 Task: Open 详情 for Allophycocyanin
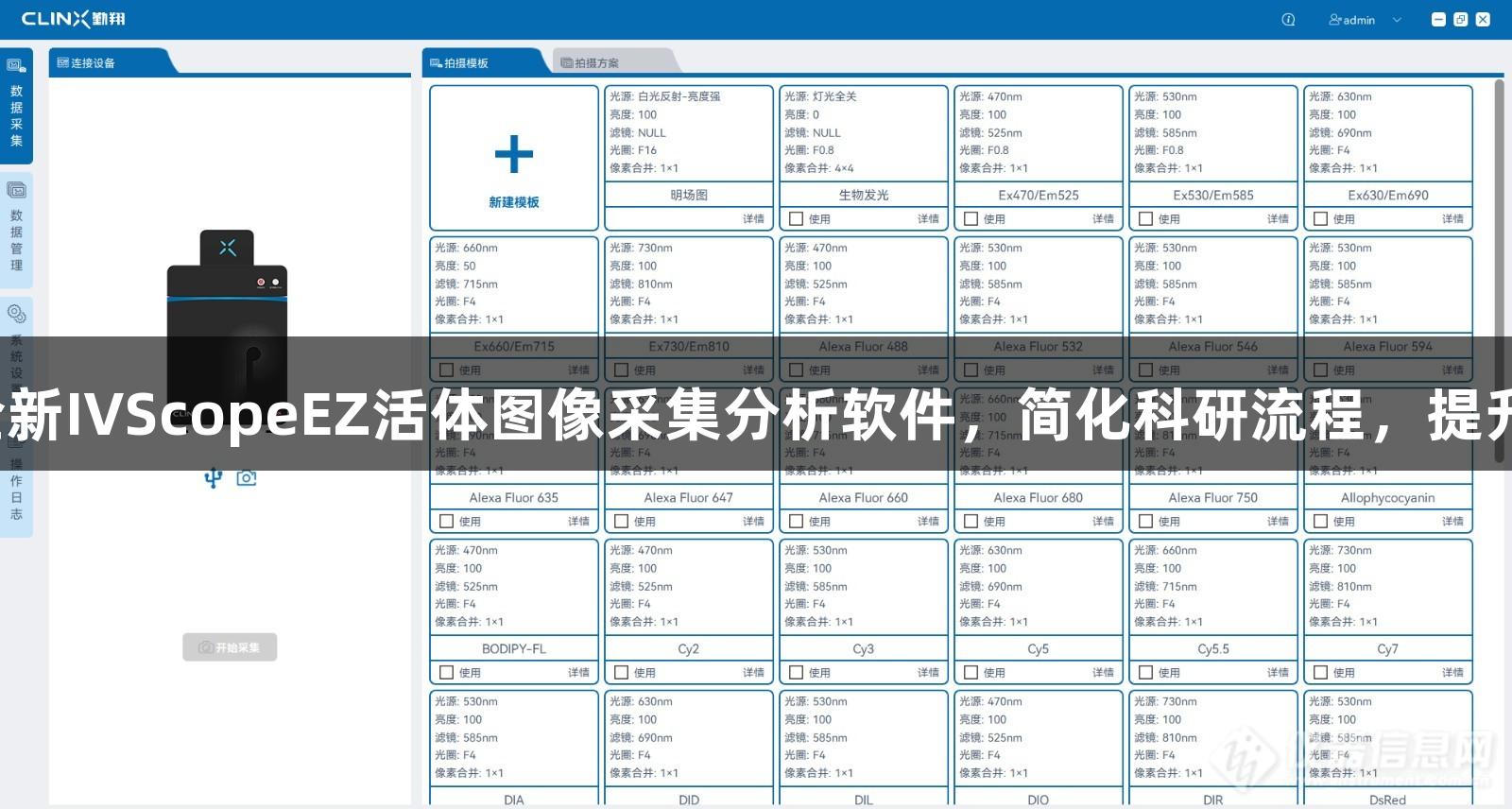click(x=1452, y=522)
